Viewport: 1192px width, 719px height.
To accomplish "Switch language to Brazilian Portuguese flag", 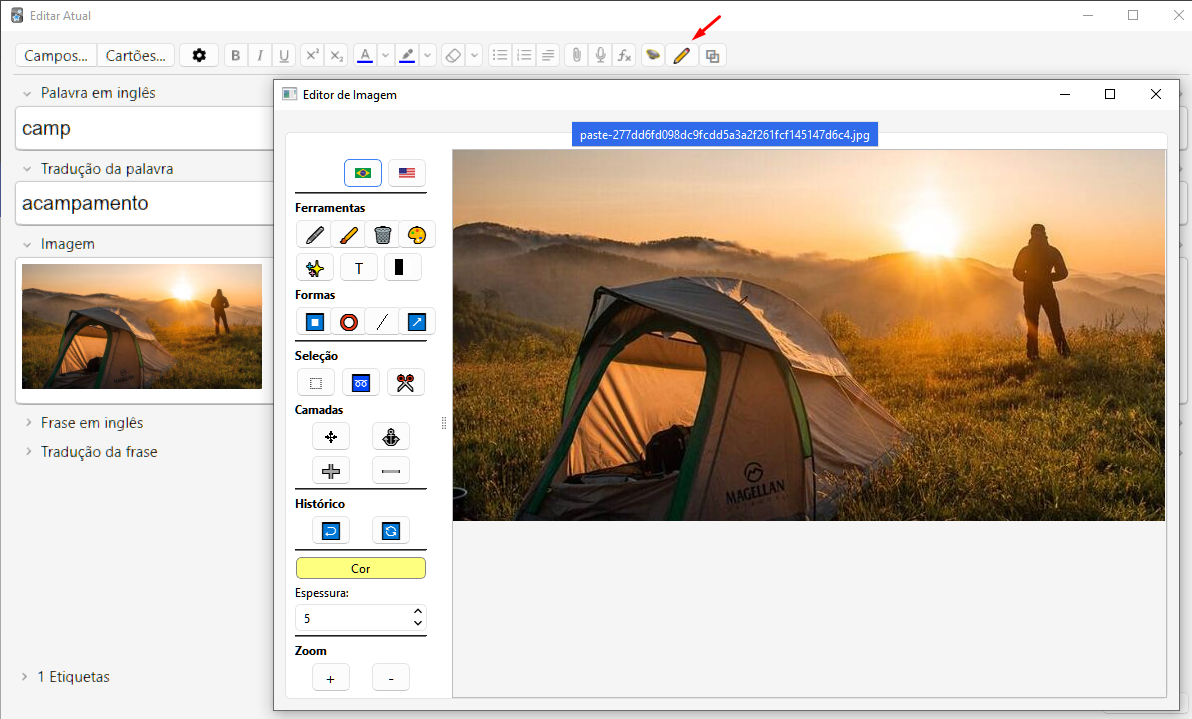I will 363,173.
